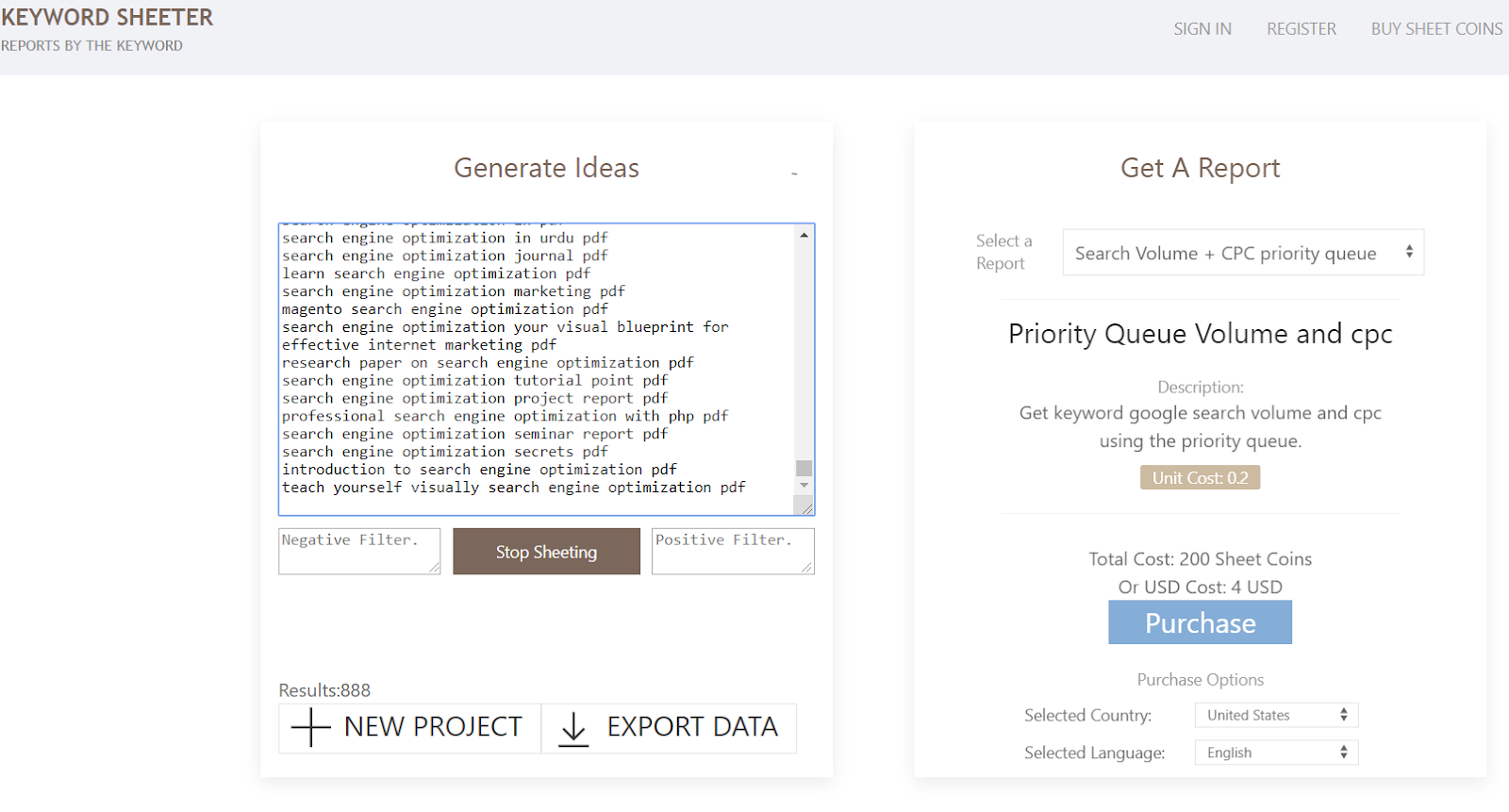Click 'search engine optimization secrets pdf' line
Viewport: 1509px width, 812px height.
[445, 453]
